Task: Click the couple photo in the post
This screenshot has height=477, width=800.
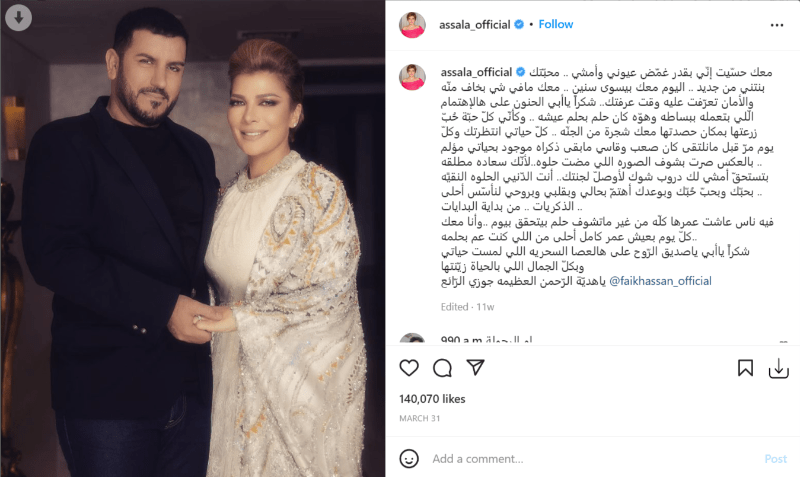Action: coord(193,238)
